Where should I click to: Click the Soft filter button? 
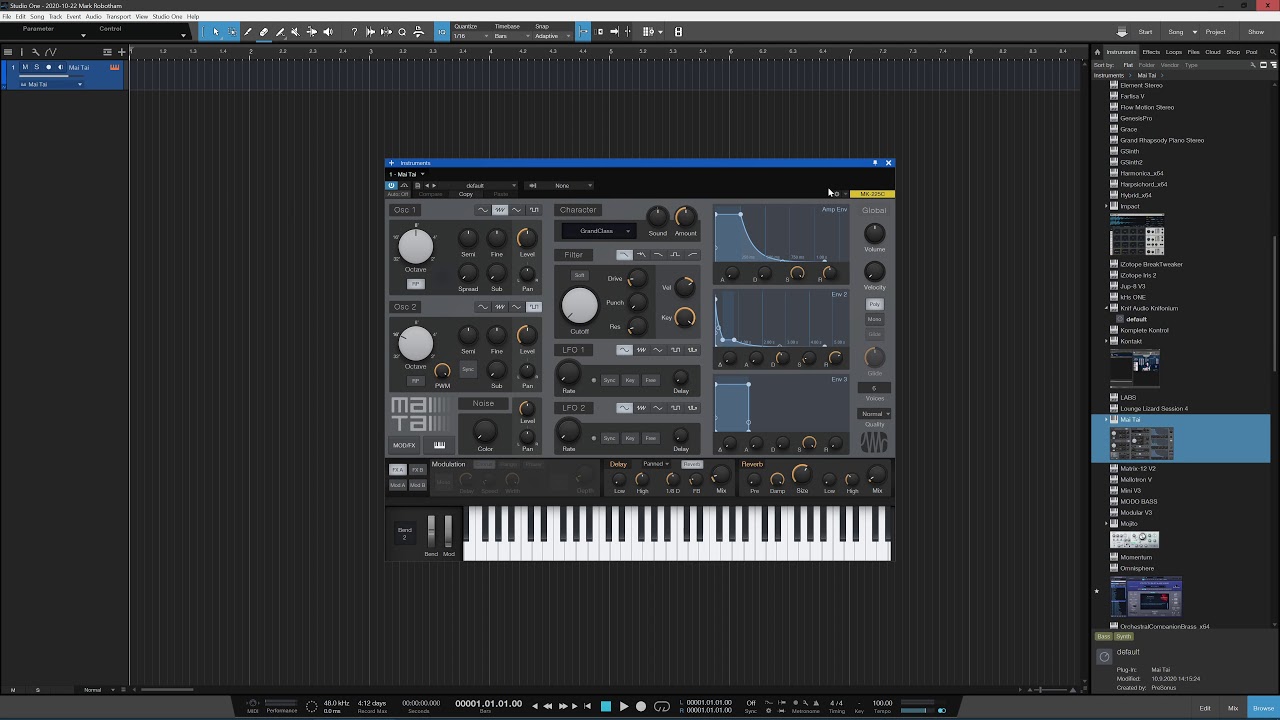pos(579,275)
